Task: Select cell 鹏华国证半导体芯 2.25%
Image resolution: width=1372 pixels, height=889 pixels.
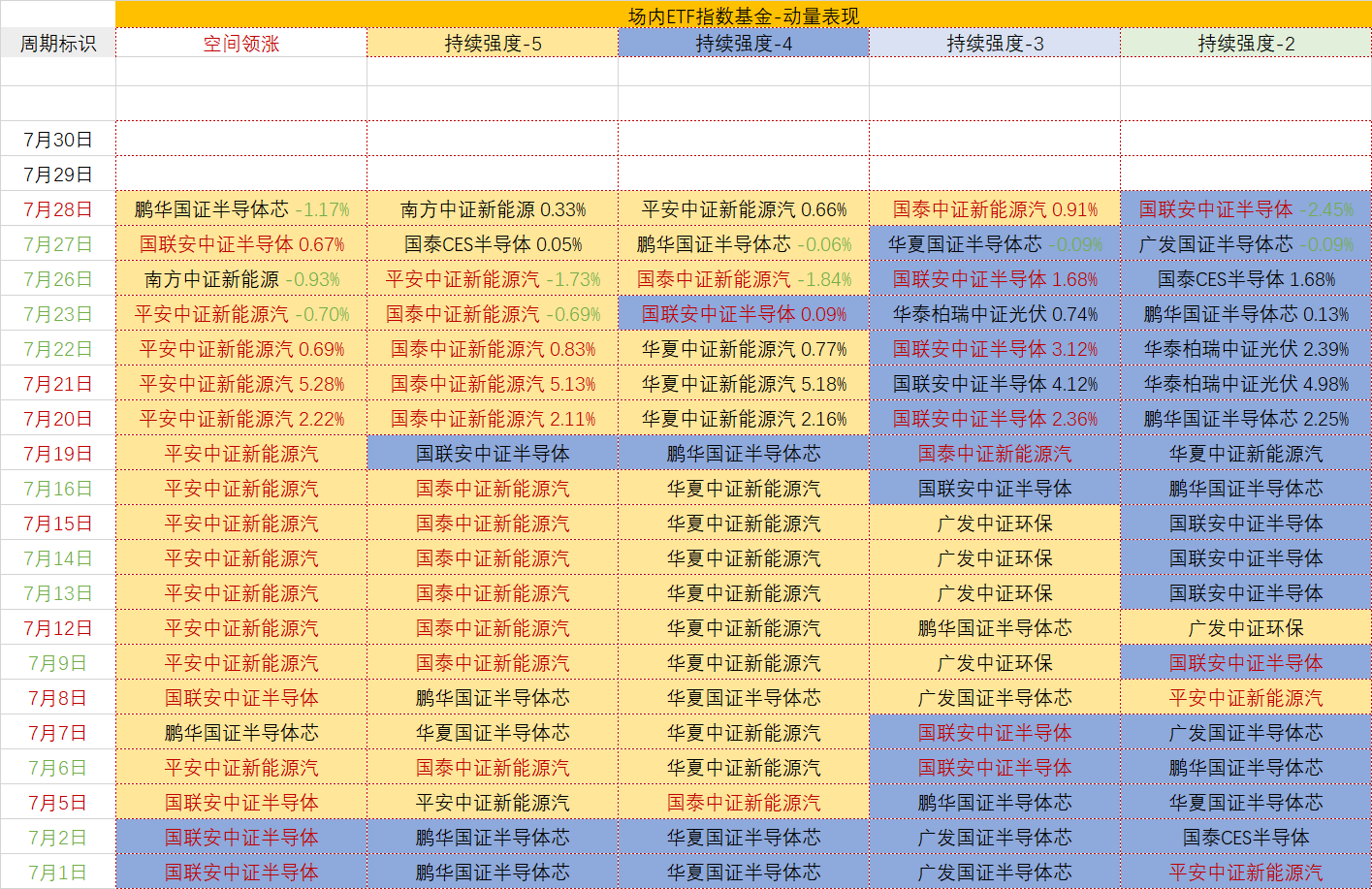Action: (x=1246, y=419)
